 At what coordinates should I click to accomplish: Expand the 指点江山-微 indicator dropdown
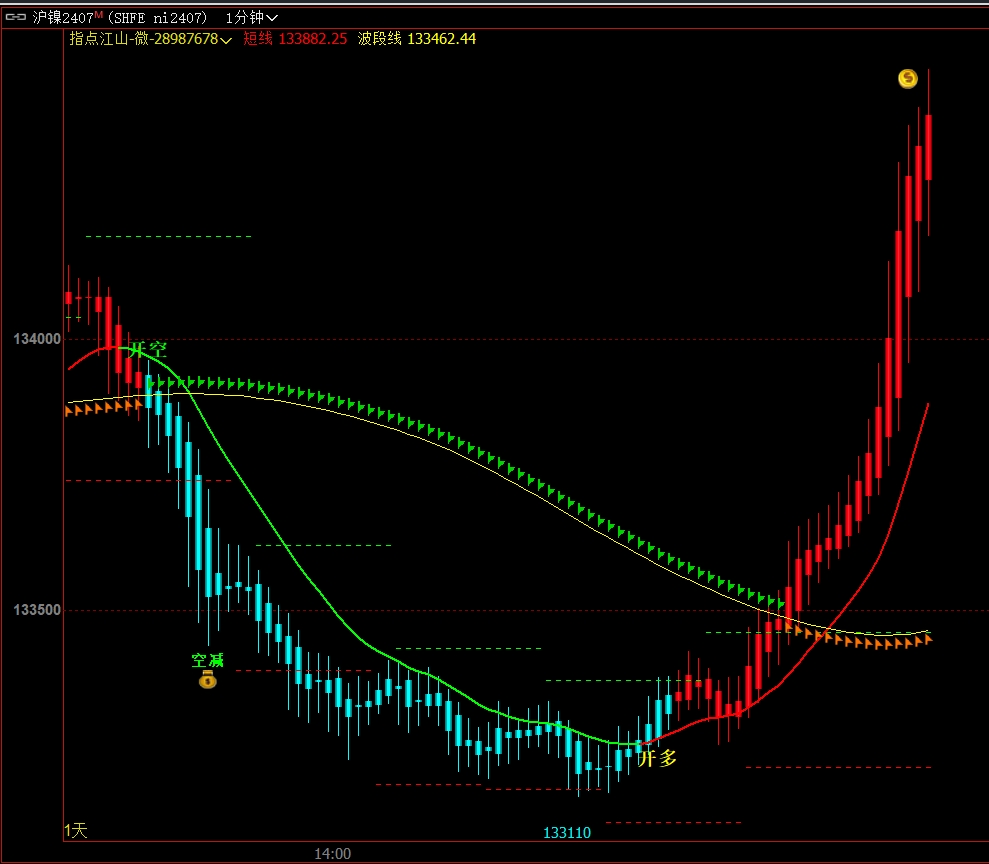(x=226, y=40)
